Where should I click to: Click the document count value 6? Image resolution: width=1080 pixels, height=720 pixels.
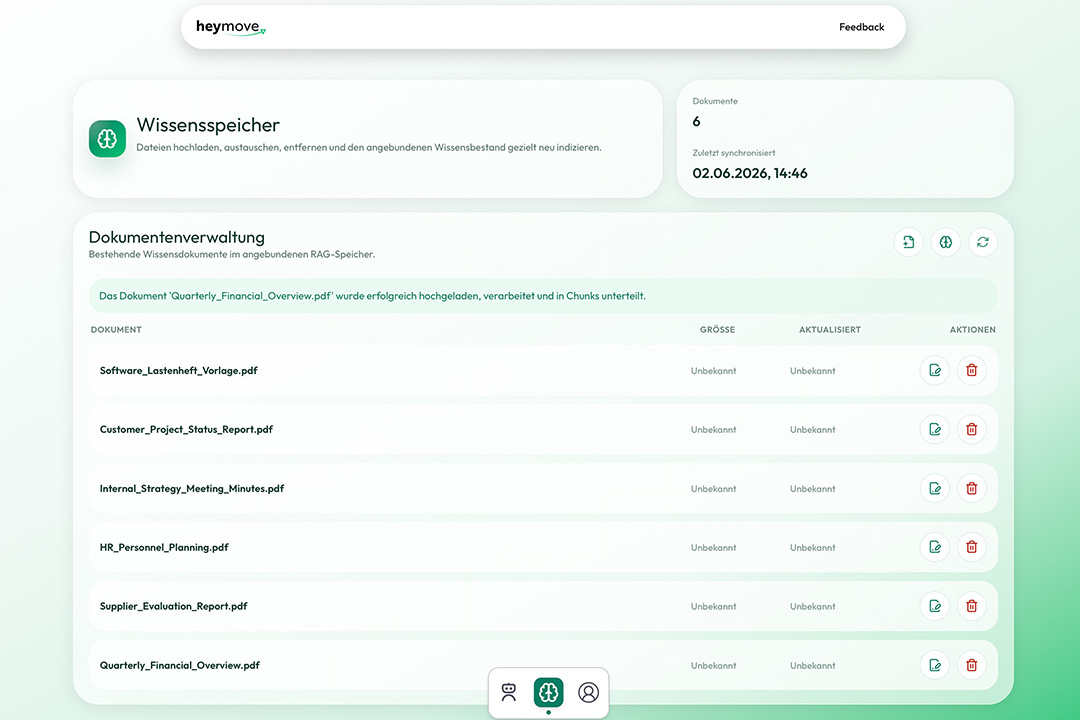696,121
